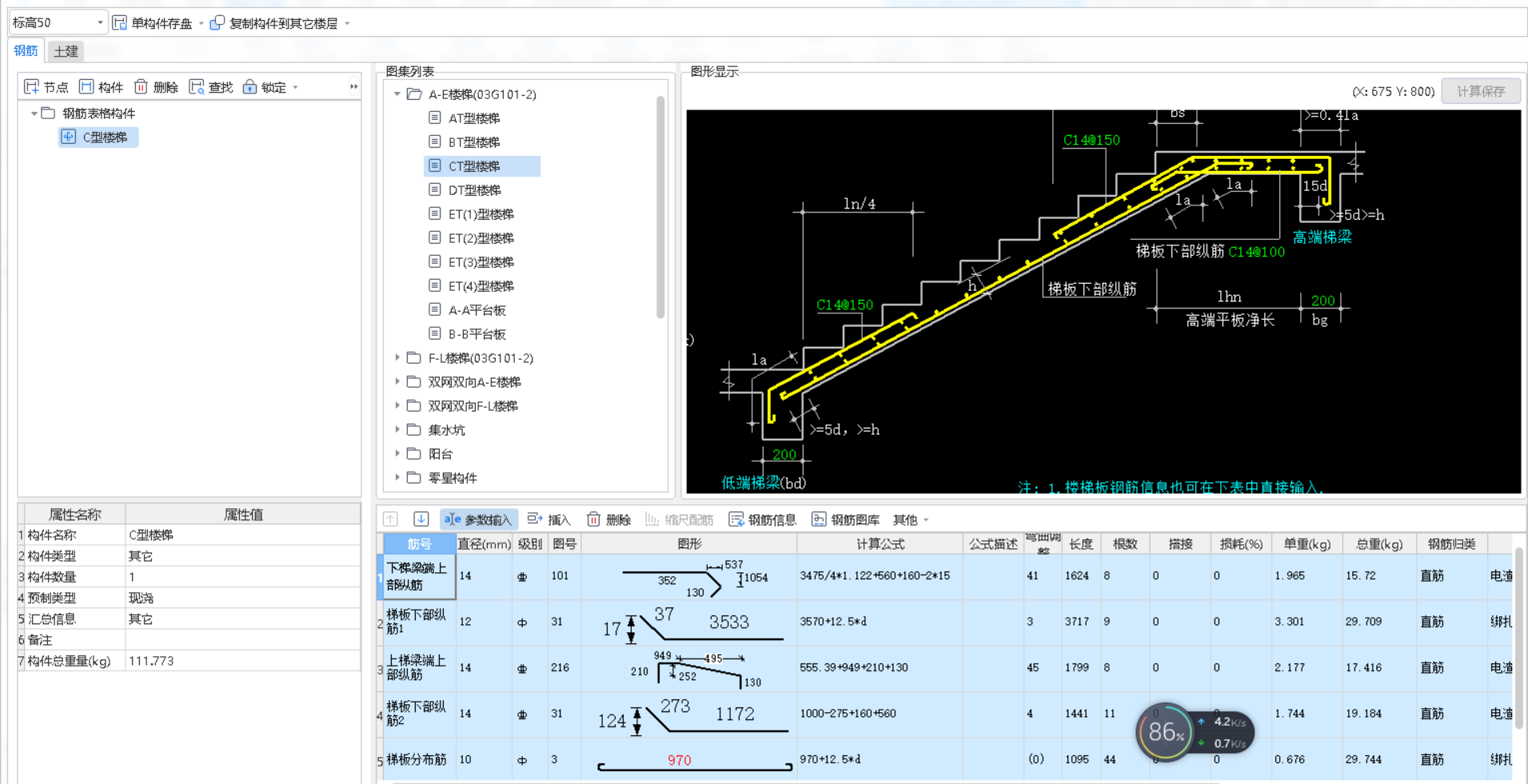Screen dimensions: 1528x784
Task: Switch to the 钢筋 tab
Action: [x=26, y=51]
